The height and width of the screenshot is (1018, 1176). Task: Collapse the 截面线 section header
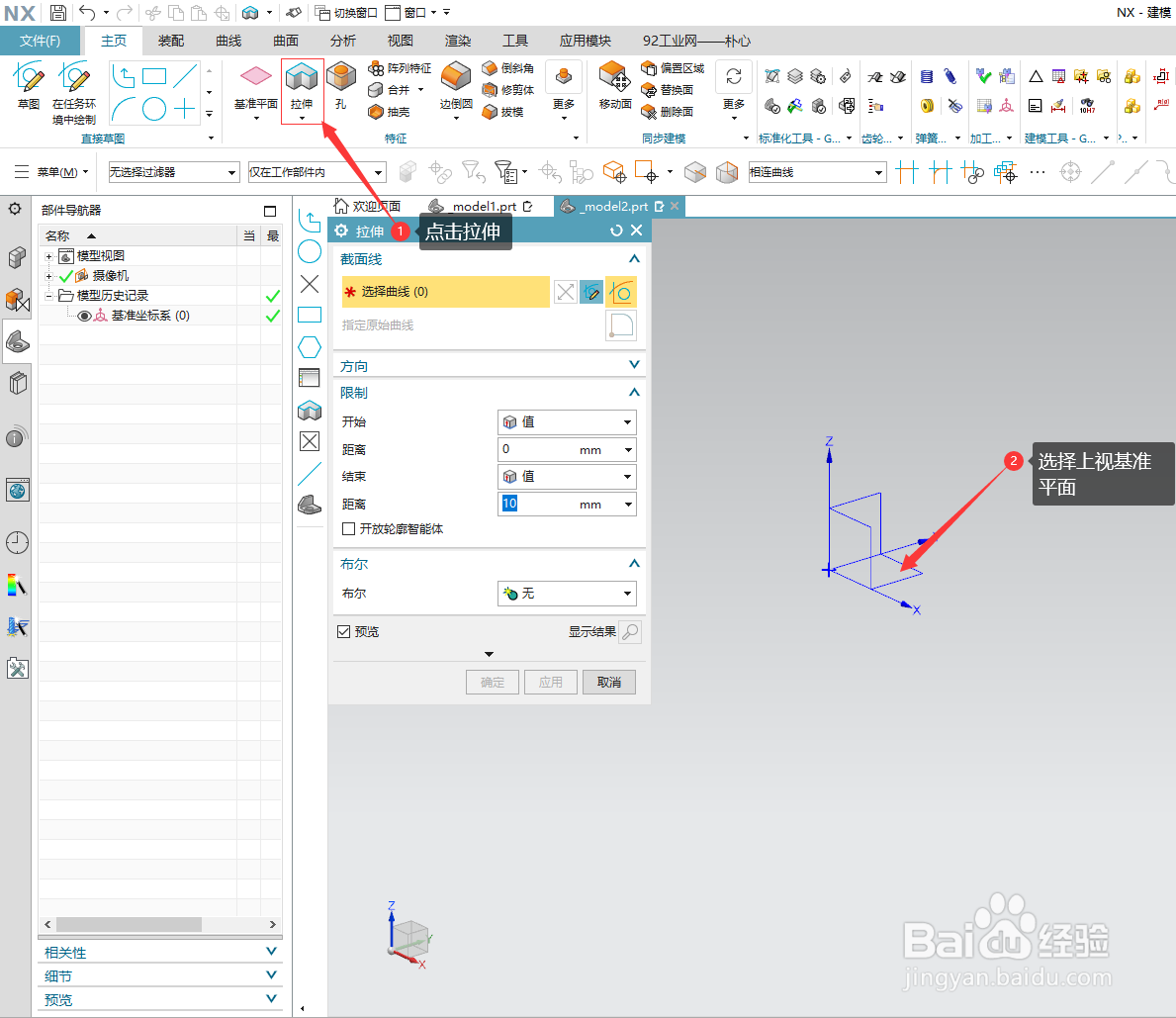click(x=635, y=259)
